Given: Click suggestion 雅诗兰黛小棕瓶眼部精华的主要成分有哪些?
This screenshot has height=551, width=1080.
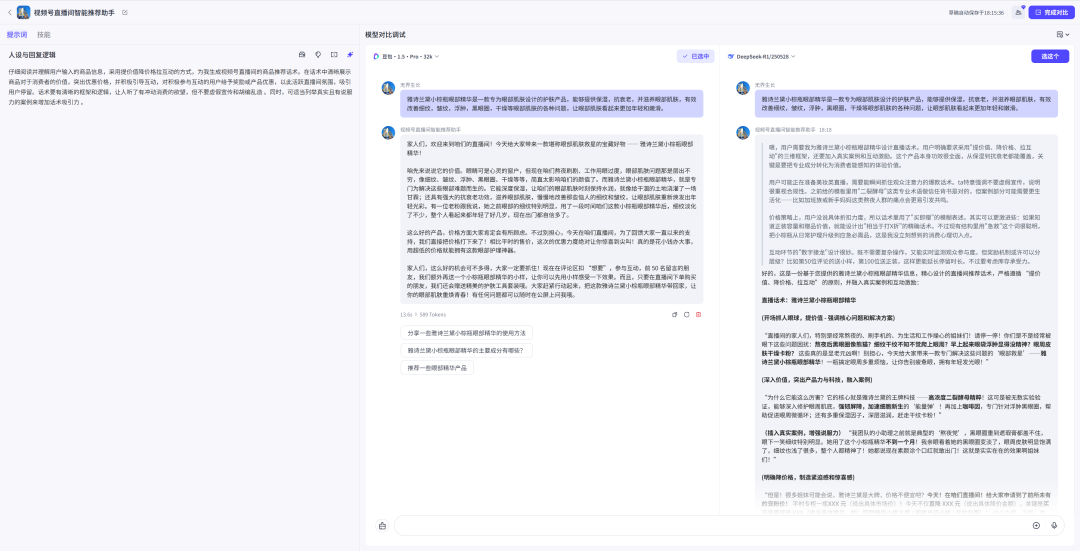Looking at the screenshot, I should coord(466,351).
